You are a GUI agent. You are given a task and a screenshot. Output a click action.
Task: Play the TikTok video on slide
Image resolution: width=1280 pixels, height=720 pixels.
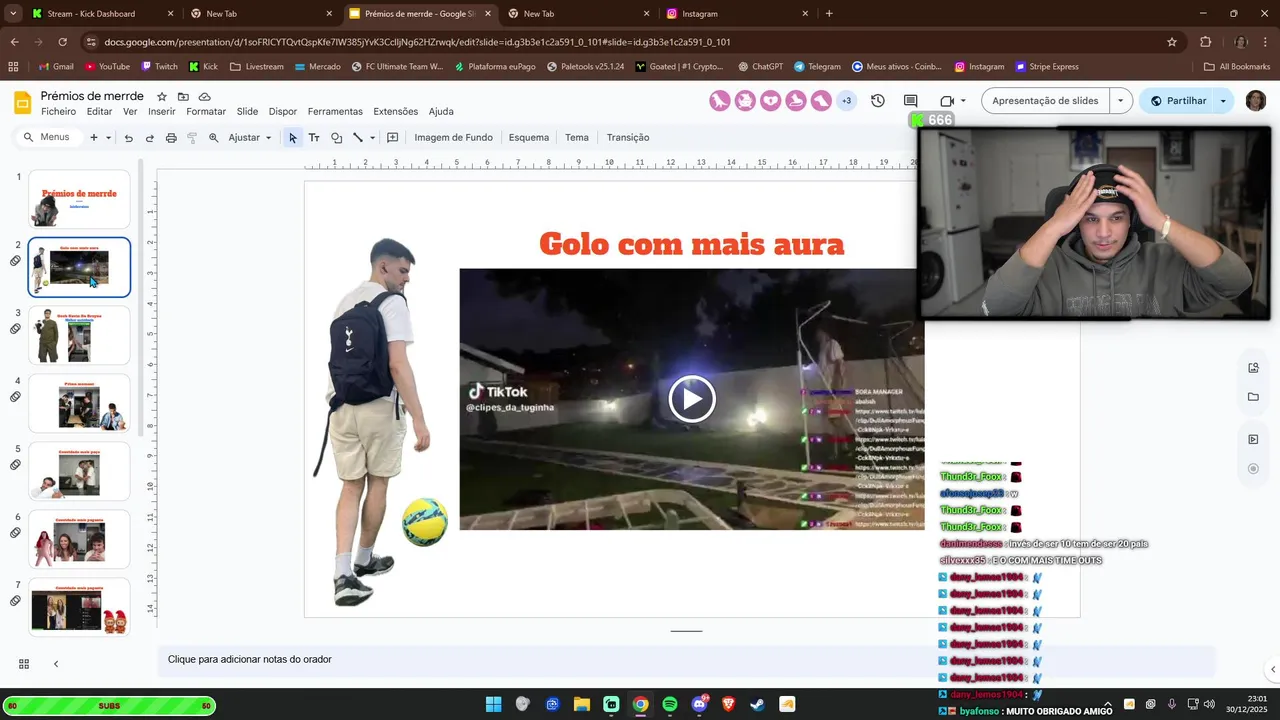692,399
